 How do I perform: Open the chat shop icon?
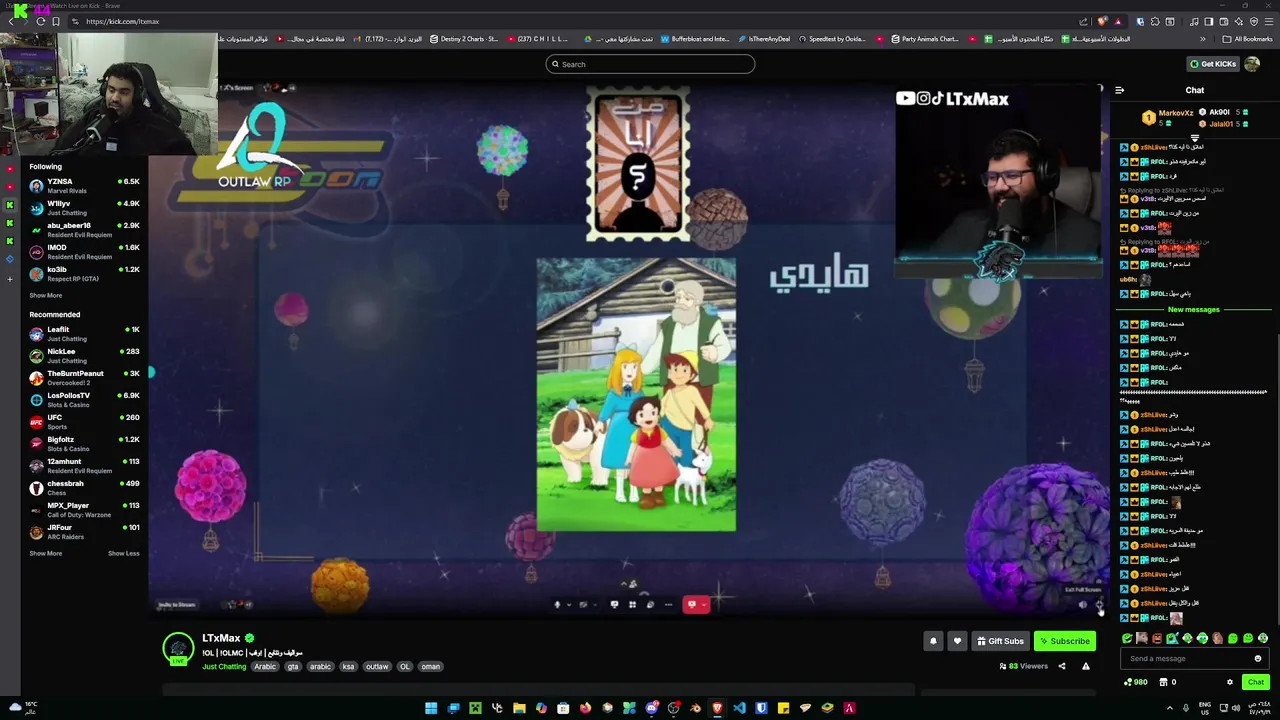(x=1164, y=682)
